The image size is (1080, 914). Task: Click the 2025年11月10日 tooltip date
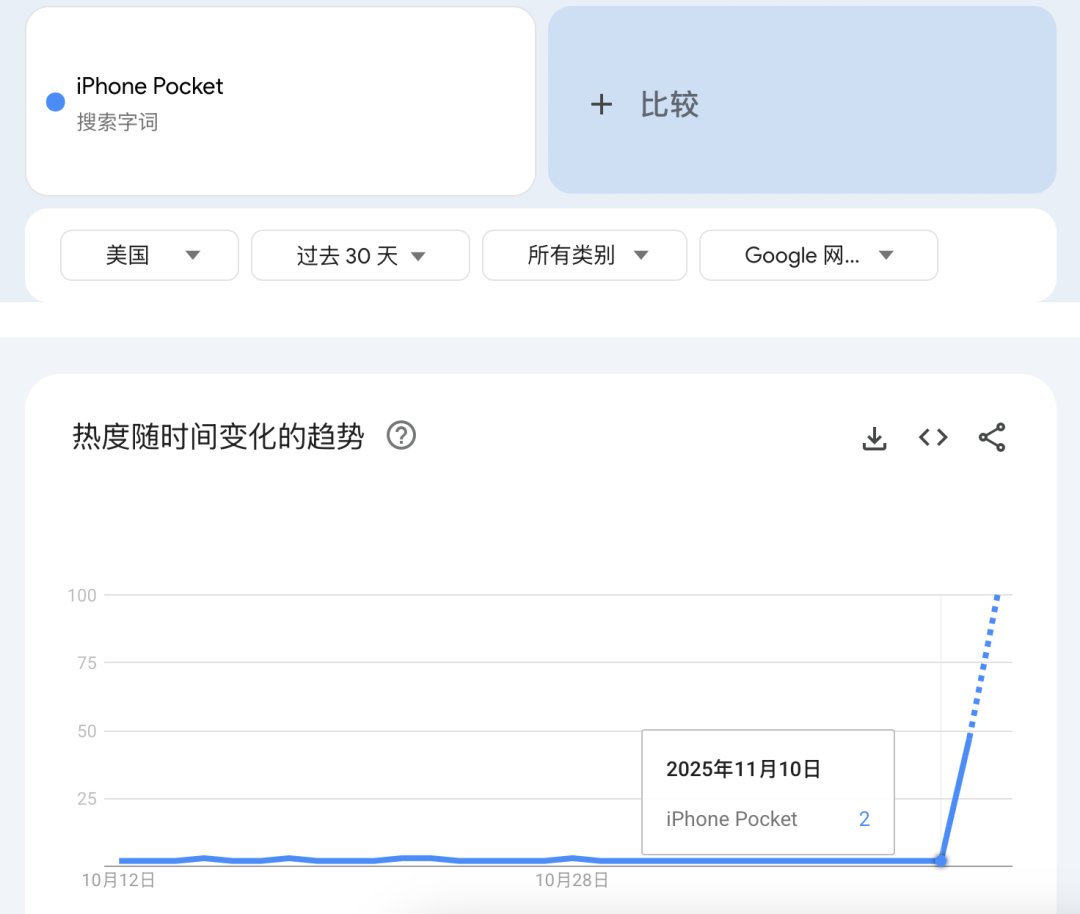(743, 769)
